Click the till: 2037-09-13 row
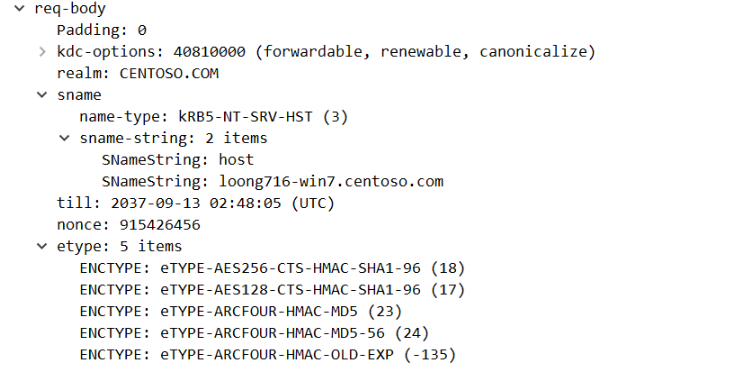This screenshot has height=372, width=729. (x=196, y=203)
